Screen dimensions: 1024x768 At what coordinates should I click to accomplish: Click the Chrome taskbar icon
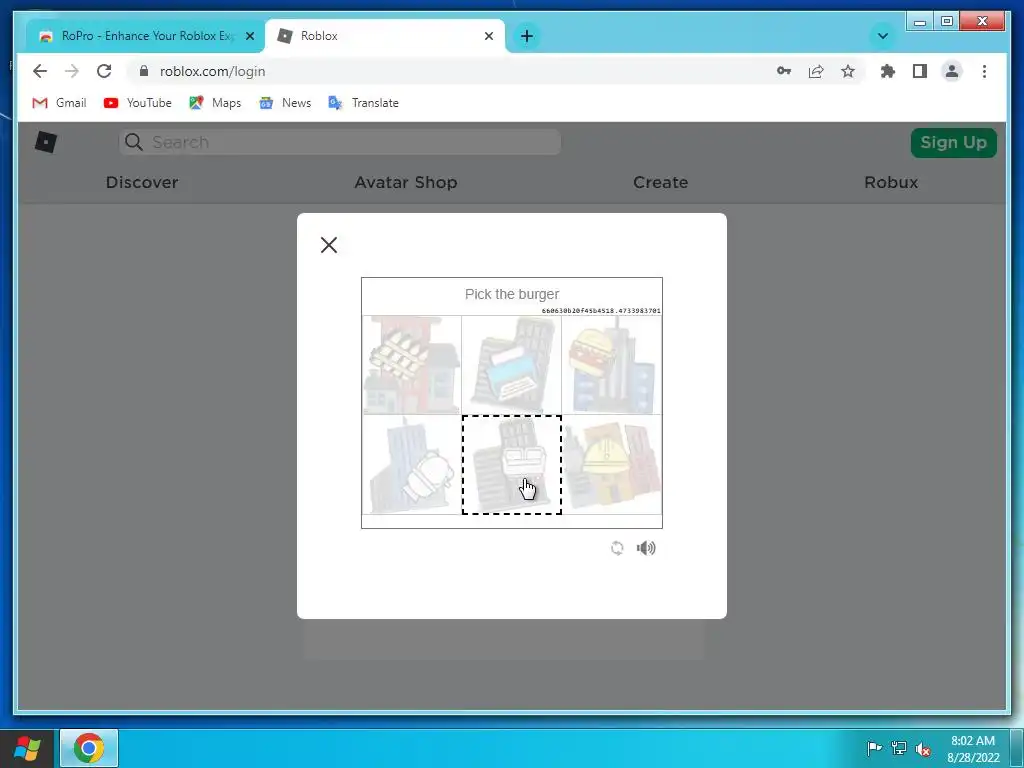(89, 748)
